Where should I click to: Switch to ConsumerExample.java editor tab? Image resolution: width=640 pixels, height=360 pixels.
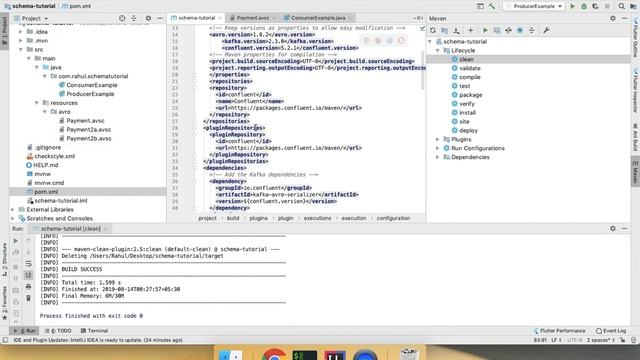[318, 18]
